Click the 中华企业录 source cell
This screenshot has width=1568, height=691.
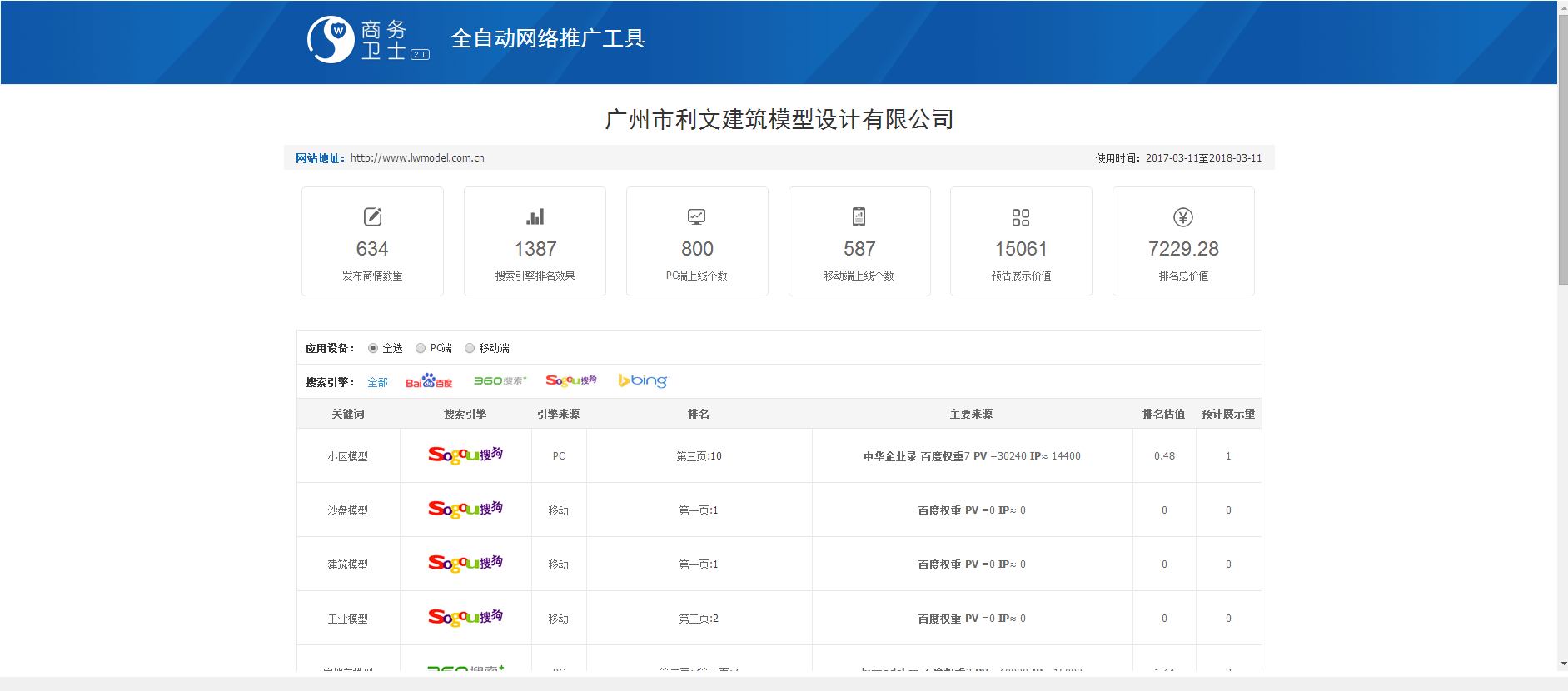972,456
